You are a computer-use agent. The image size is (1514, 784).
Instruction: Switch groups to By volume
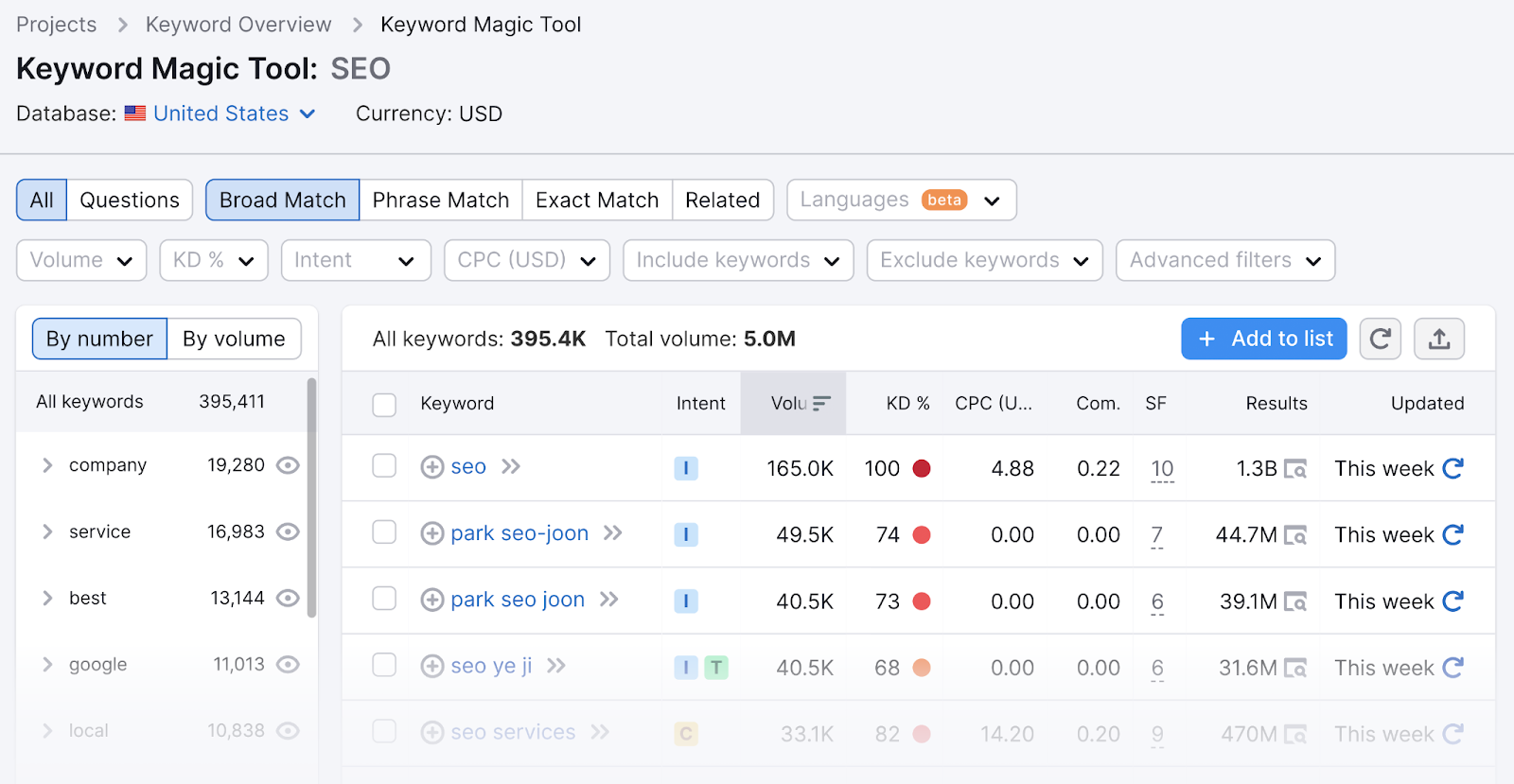234,339
